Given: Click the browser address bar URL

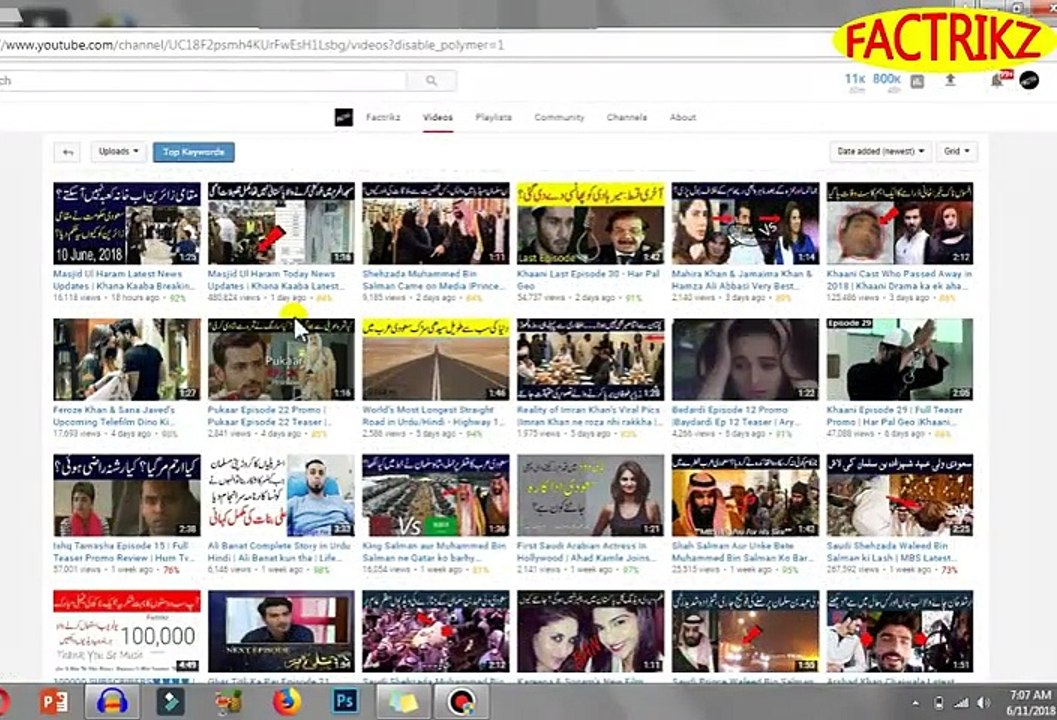Looking at the screenshot, I should click(252, 45).
